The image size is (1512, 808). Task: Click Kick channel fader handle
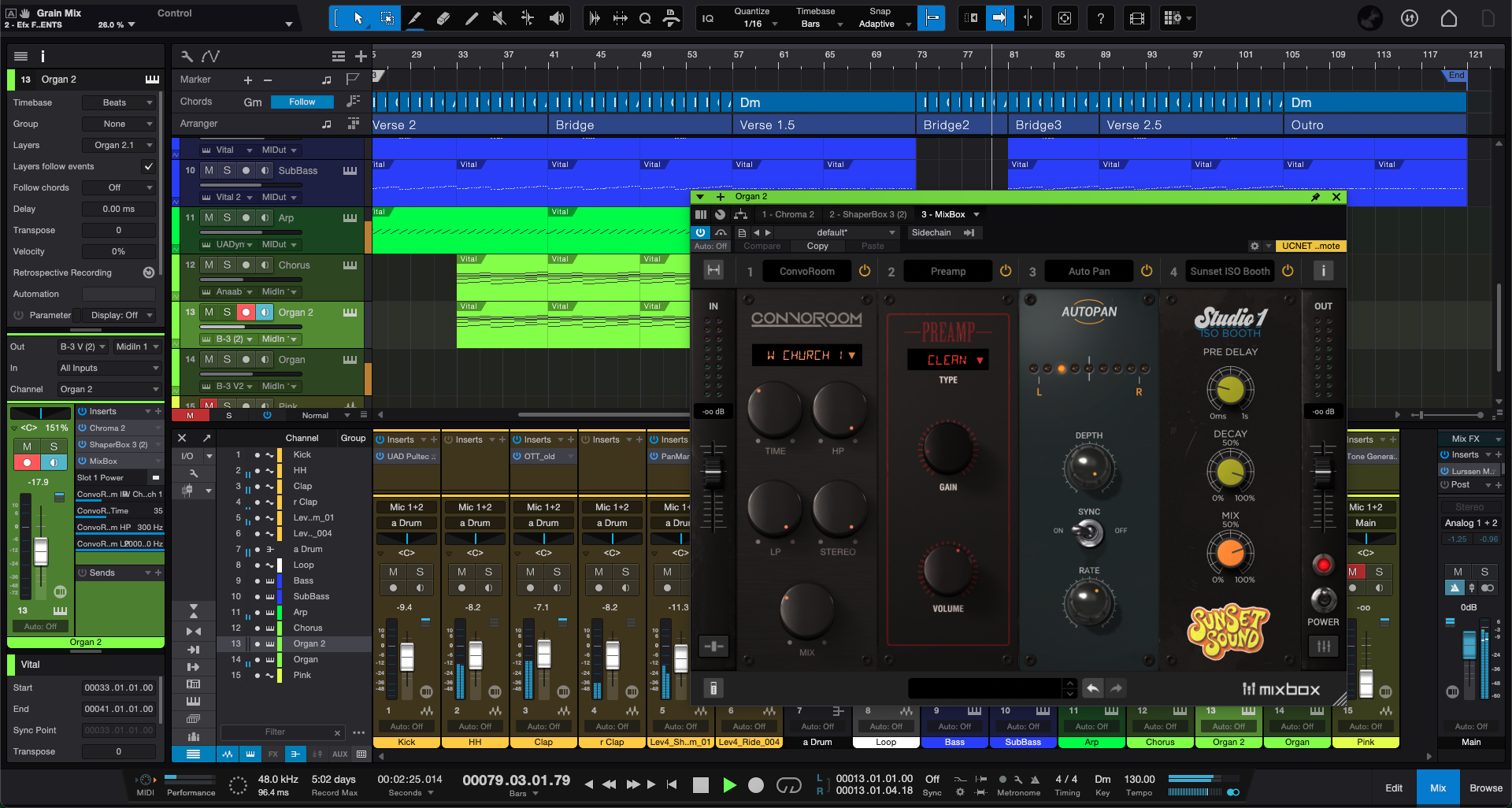[x=407, y=655]
